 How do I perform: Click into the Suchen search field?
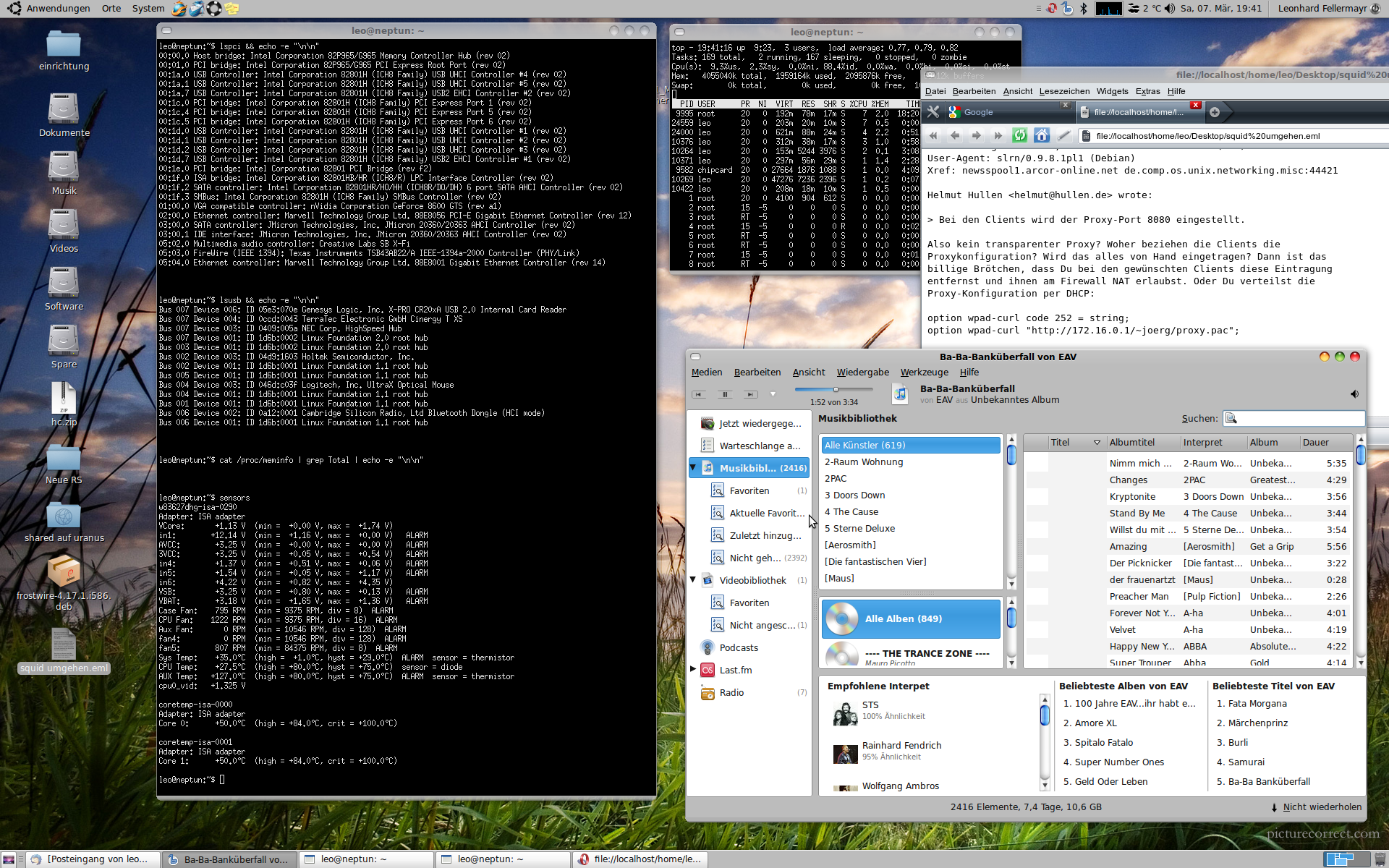click(x=1300, y=418)
